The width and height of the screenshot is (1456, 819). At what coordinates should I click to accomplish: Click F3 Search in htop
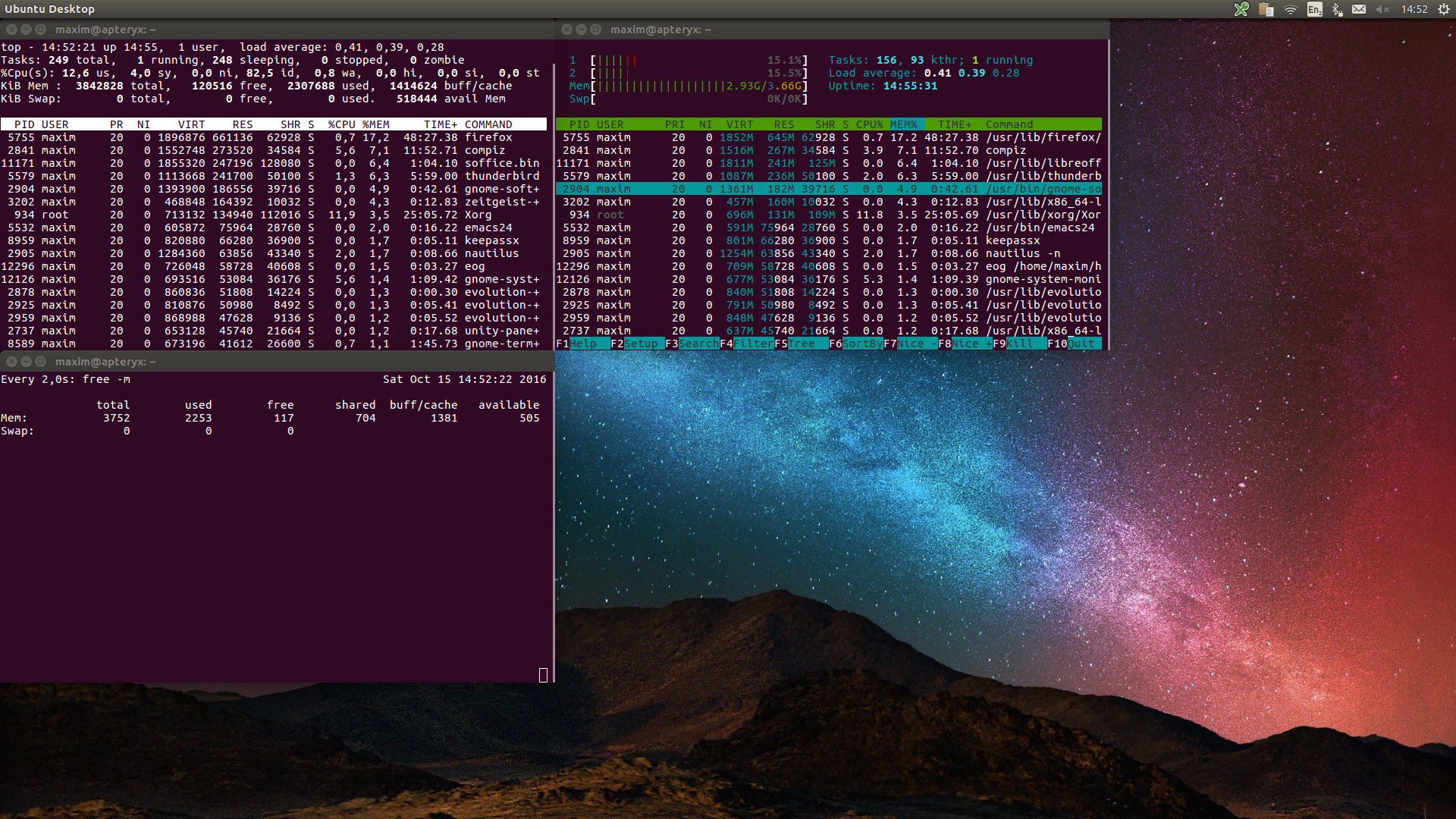[692, 344]
